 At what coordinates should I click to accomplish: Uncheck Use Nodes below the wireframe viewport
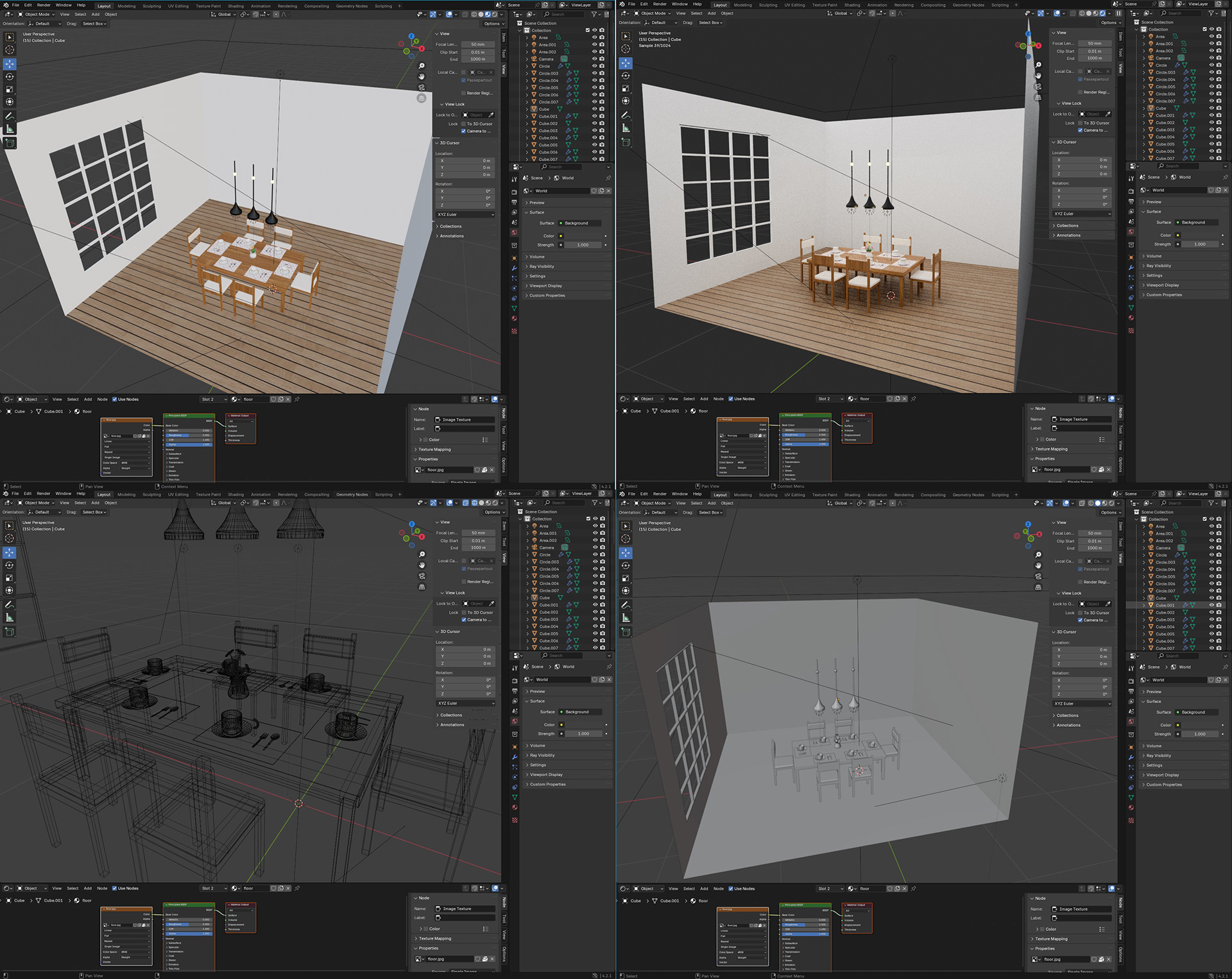click(x=115, y=889)
